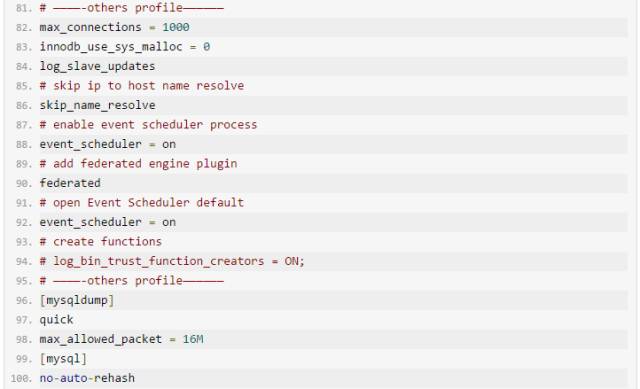Select the 16M value of max_allowed_packet
Screen dimensions: 640x389
pyautogui.click(x=193, y=339)
